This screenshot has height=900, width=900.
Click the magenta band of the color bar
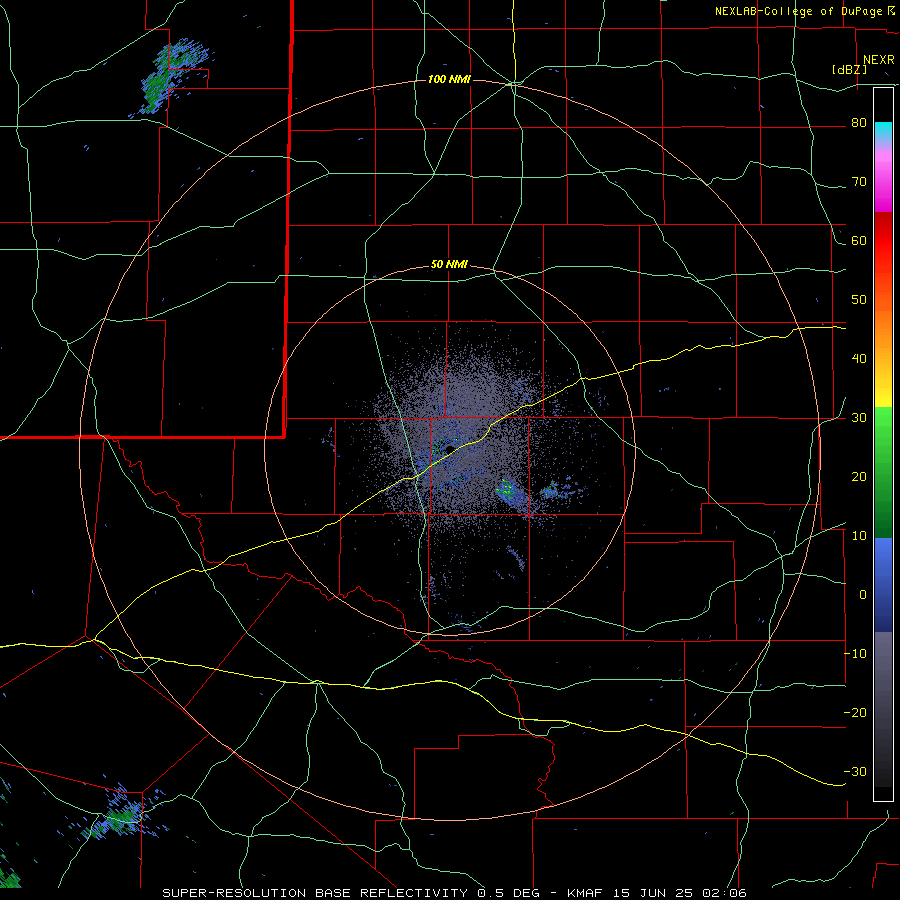[883, 184]
